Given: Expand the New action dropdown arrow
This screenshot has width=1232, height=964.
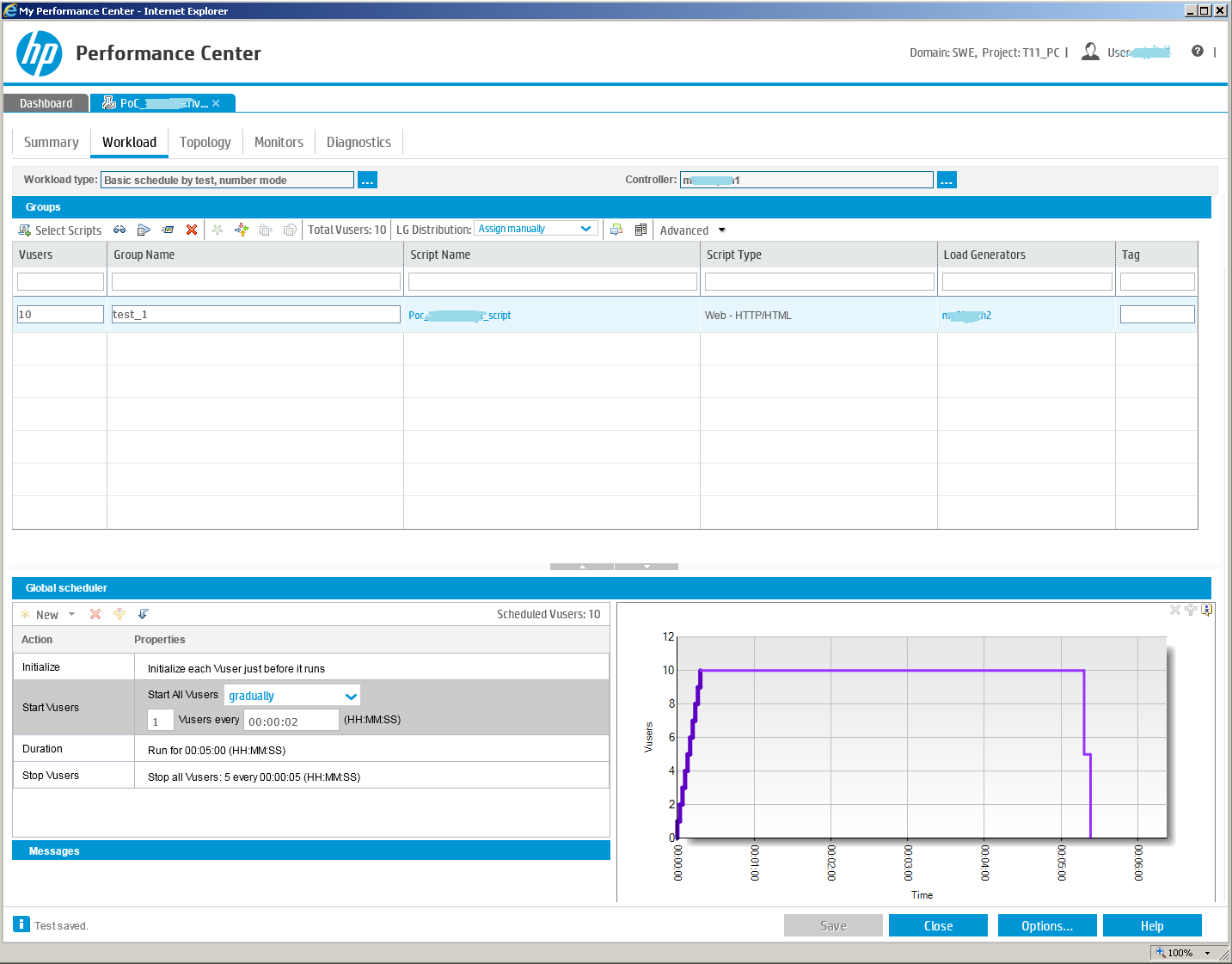Looking at the screenshot, I should [x=72, y=614].
